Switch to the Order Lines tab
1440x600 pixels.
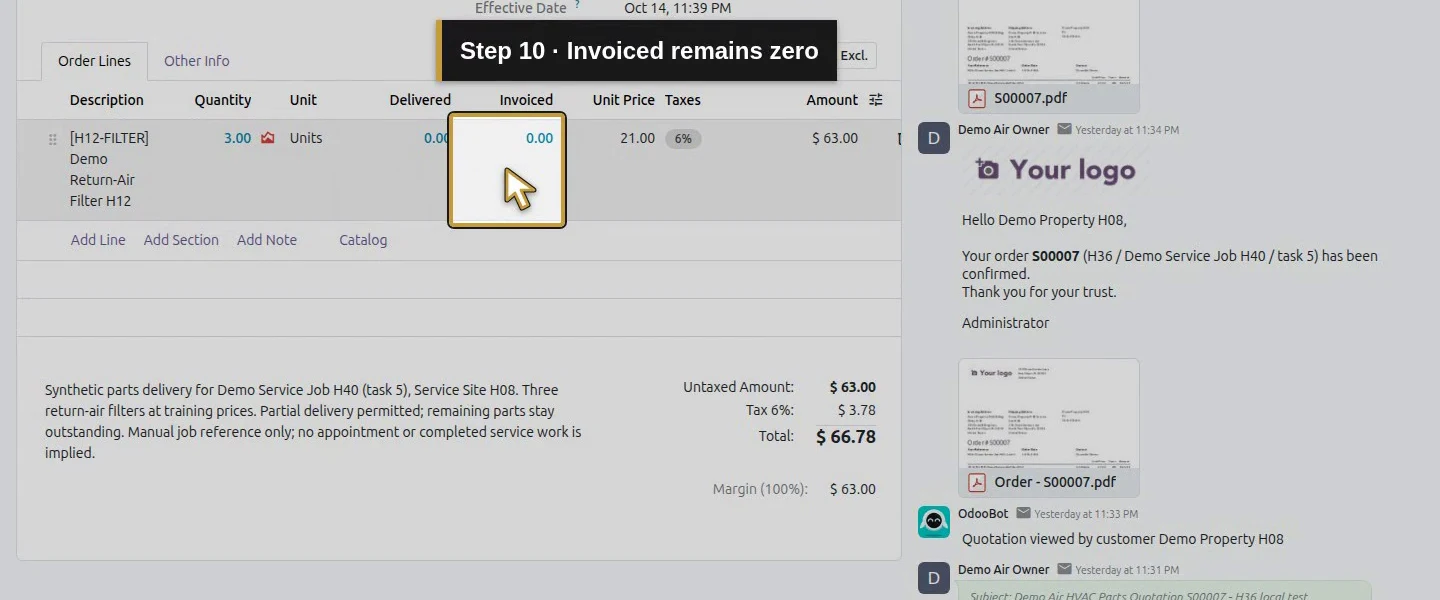click(x=94, y=61)
